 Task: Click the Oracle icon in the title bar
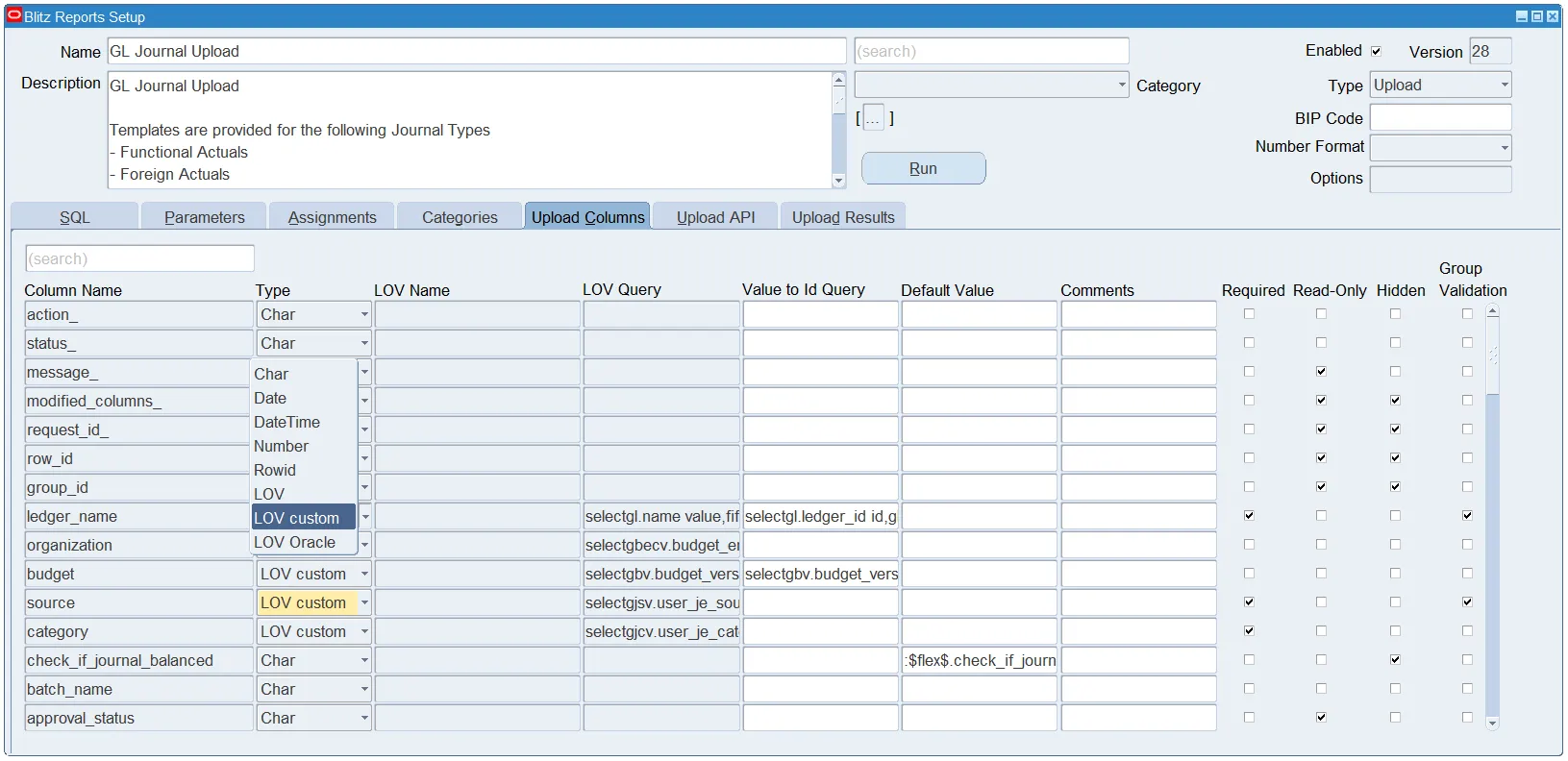point(14,15)
